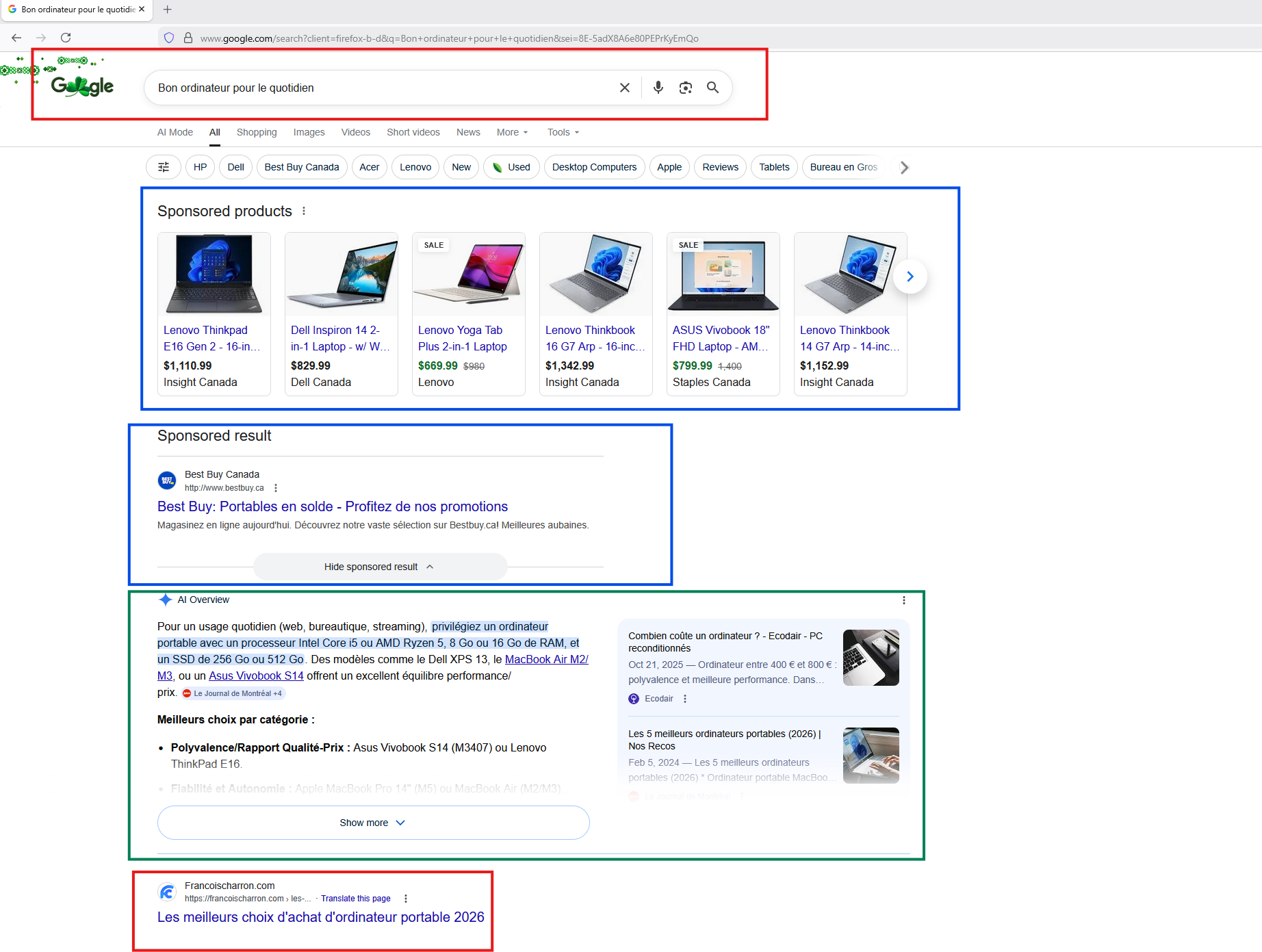The height and width of the screenshot is (952, 1262).
Task: Open the filter settings chip icon
Action: point(164,167)
